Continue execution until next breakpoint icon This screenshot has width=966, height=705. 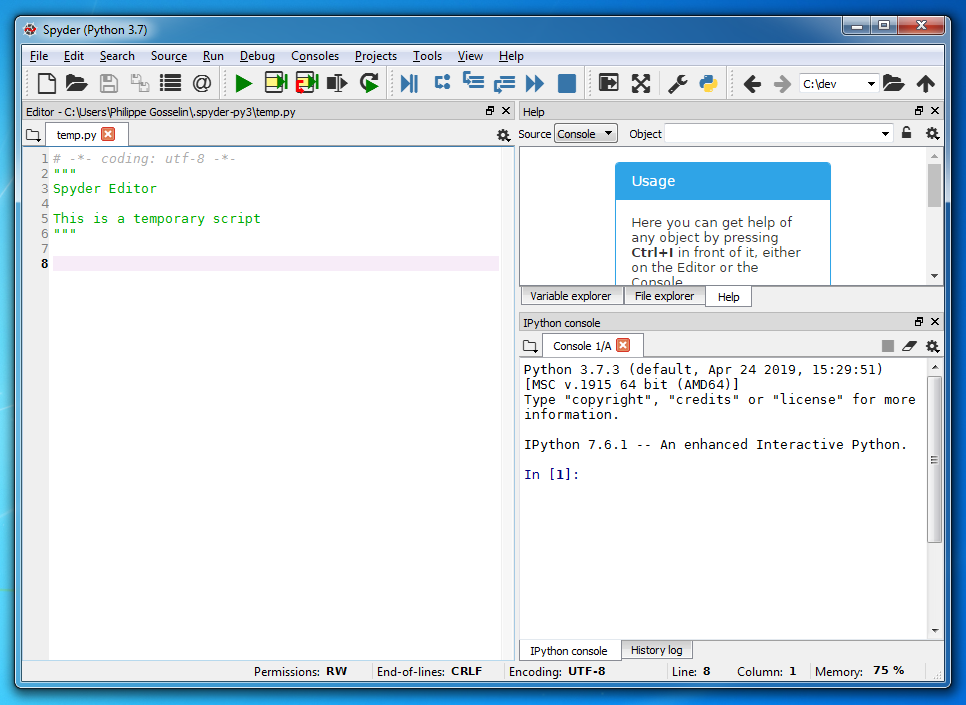(535, 83)
